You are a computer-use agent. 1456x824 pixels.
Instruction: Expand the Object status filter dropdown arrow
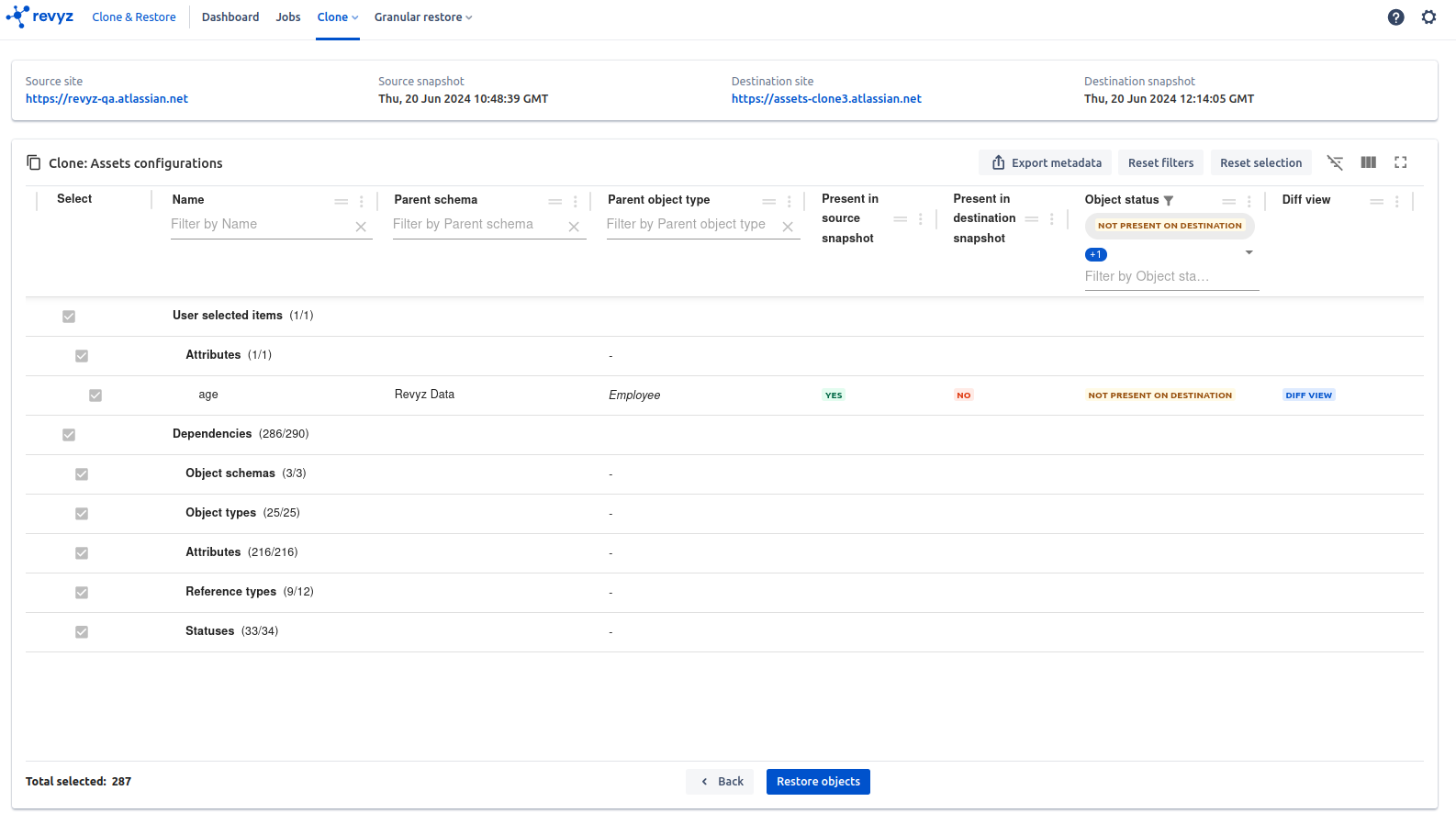point(1249,252)
